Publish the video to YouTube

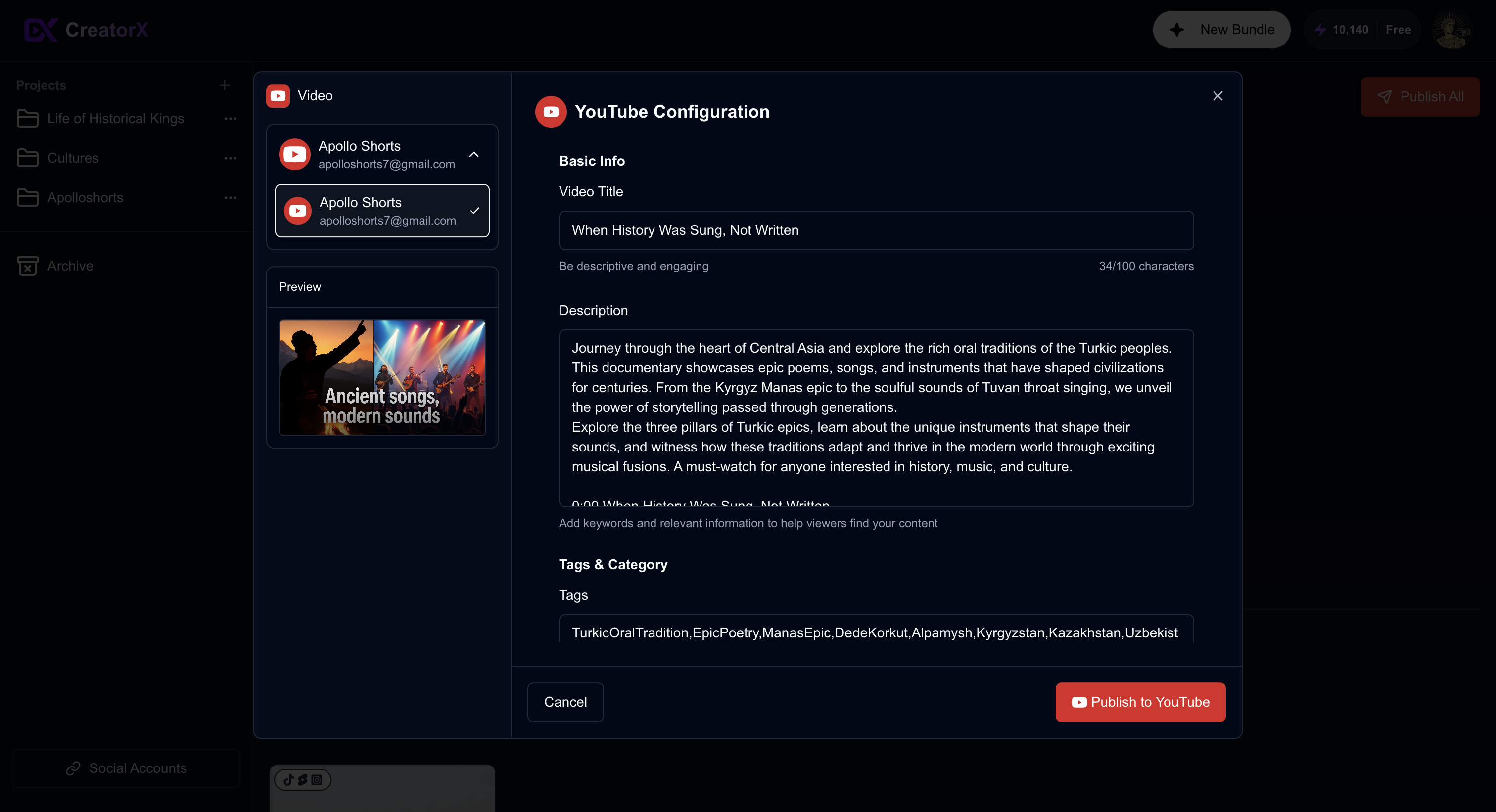click(1139, 702)
